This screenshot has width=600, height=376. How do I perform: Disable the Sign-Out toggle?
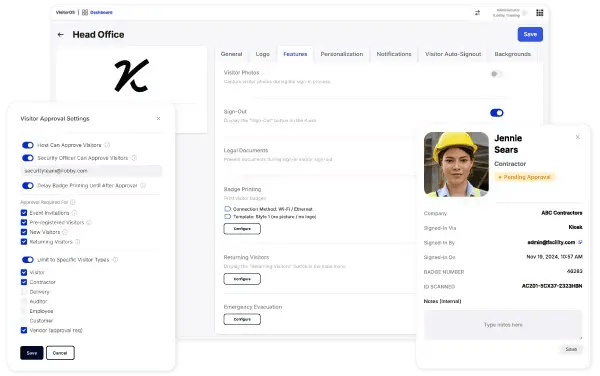coord(497,113)
